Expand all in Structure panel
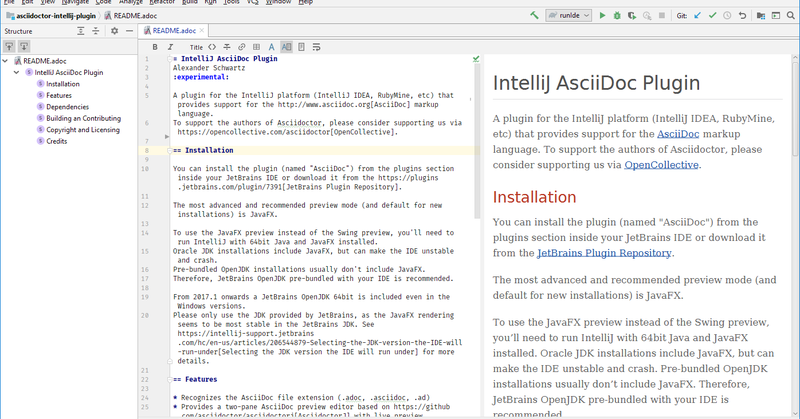 81,31
